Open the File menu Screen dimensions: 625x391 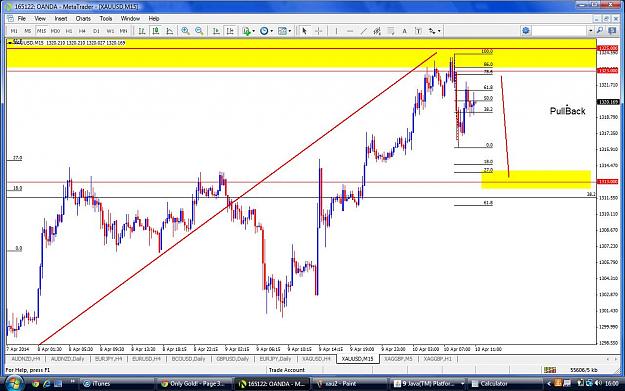pyautogui.click(x=22, y=18)
